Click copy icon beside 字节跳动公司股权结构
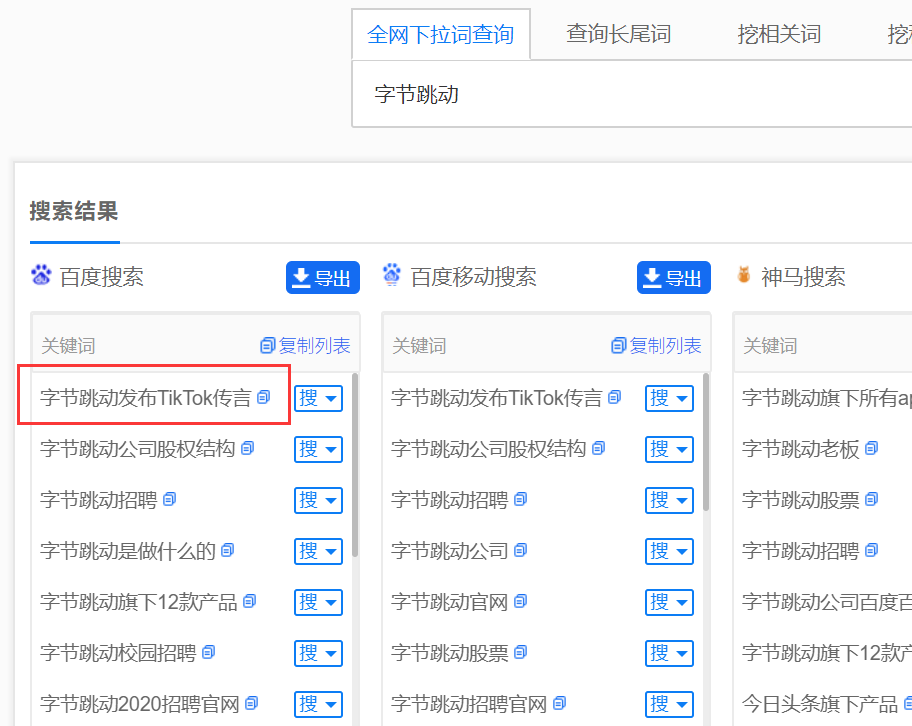This screenshot has width=912, height=726. tap(247, 448)
